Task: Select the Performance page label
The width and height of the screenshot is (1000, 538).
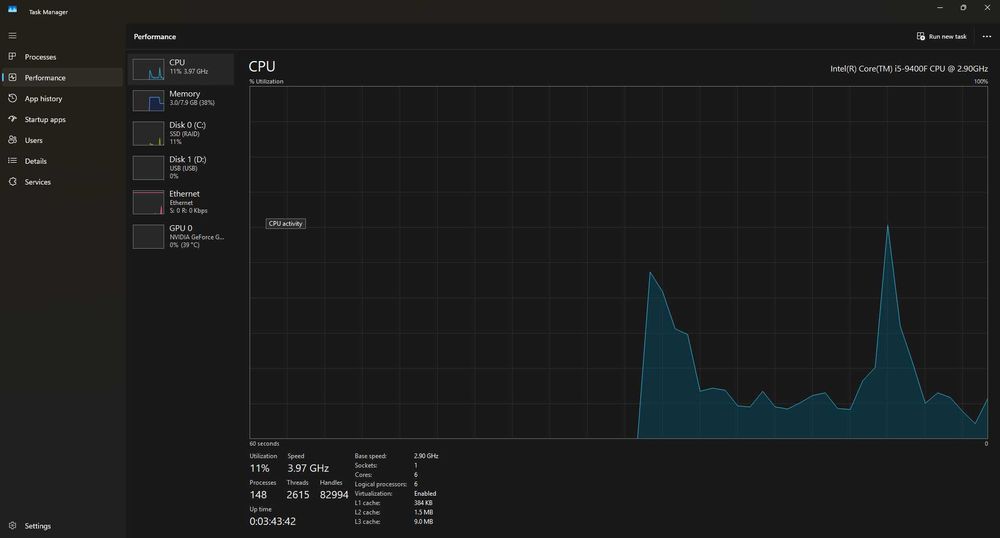Action: tap(45, 78)
